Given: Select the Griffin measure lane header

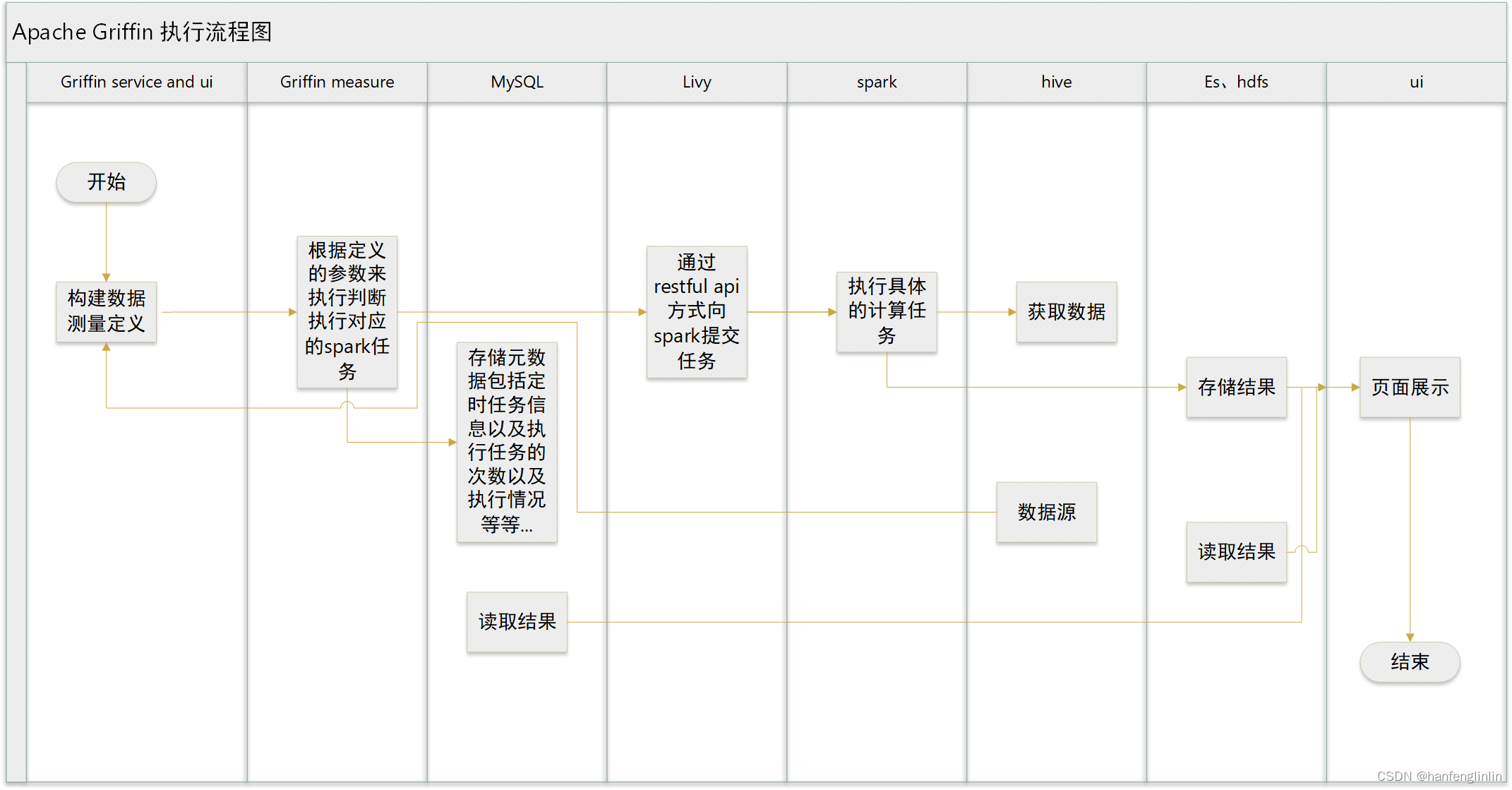Looking at the screenshot, I should click(337, 82).
